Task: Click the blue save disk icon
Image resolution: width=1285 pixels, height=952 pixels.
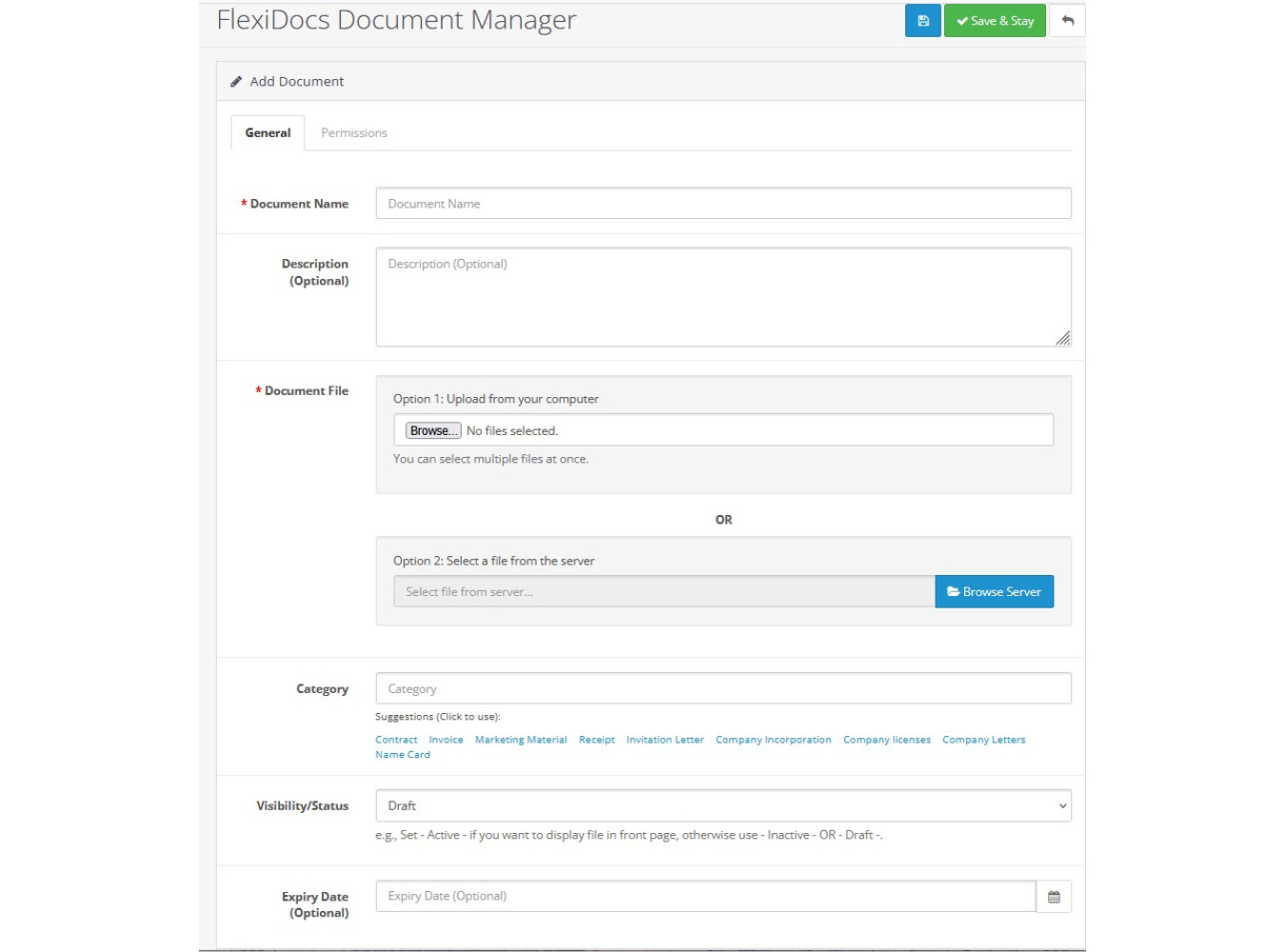Action: coord(922,21)
